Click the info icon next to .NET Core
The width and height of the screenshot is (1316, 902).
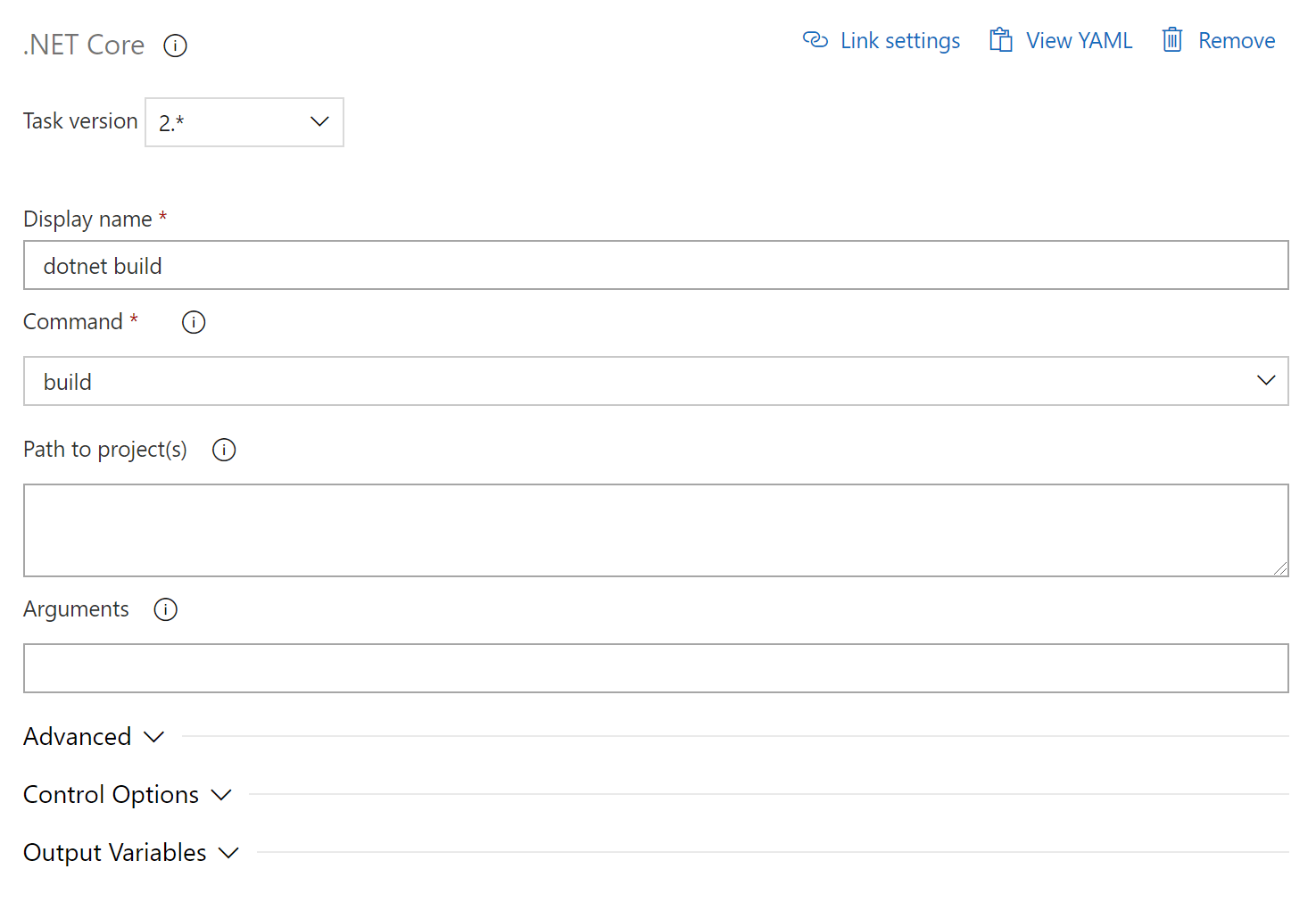coord(175,46)
